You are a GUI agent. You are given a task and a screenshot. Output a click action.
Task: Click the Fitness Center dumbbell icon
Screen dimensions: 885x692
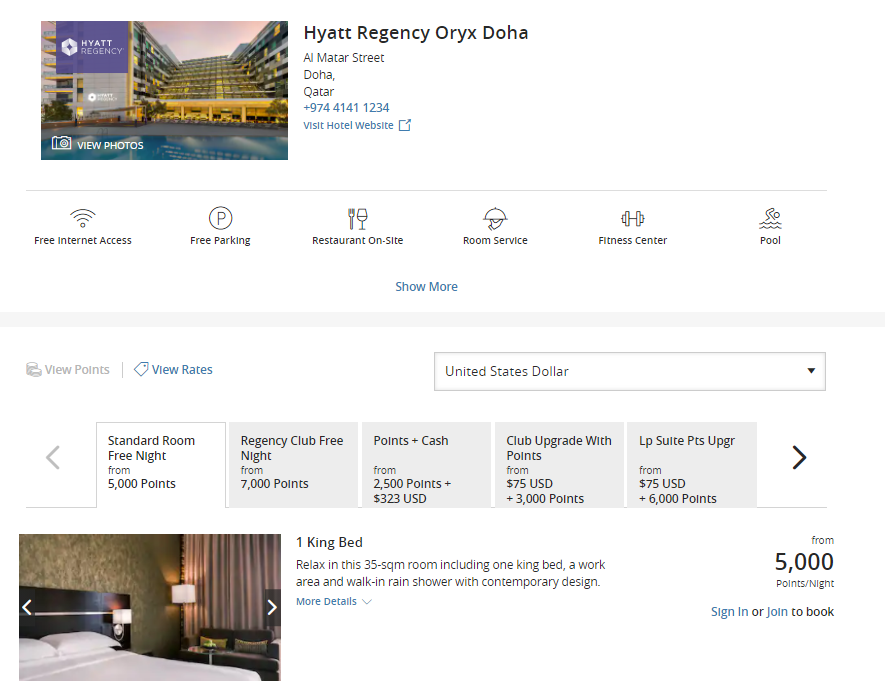point(633,218)
